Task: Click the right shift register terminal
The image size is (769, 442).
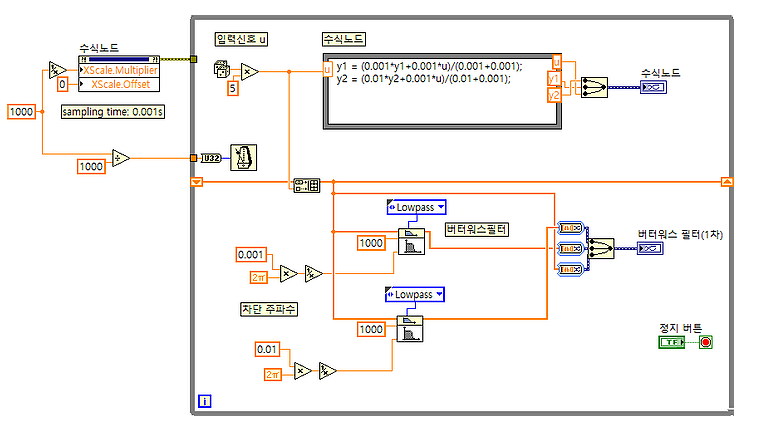Action: click(727, 182)
